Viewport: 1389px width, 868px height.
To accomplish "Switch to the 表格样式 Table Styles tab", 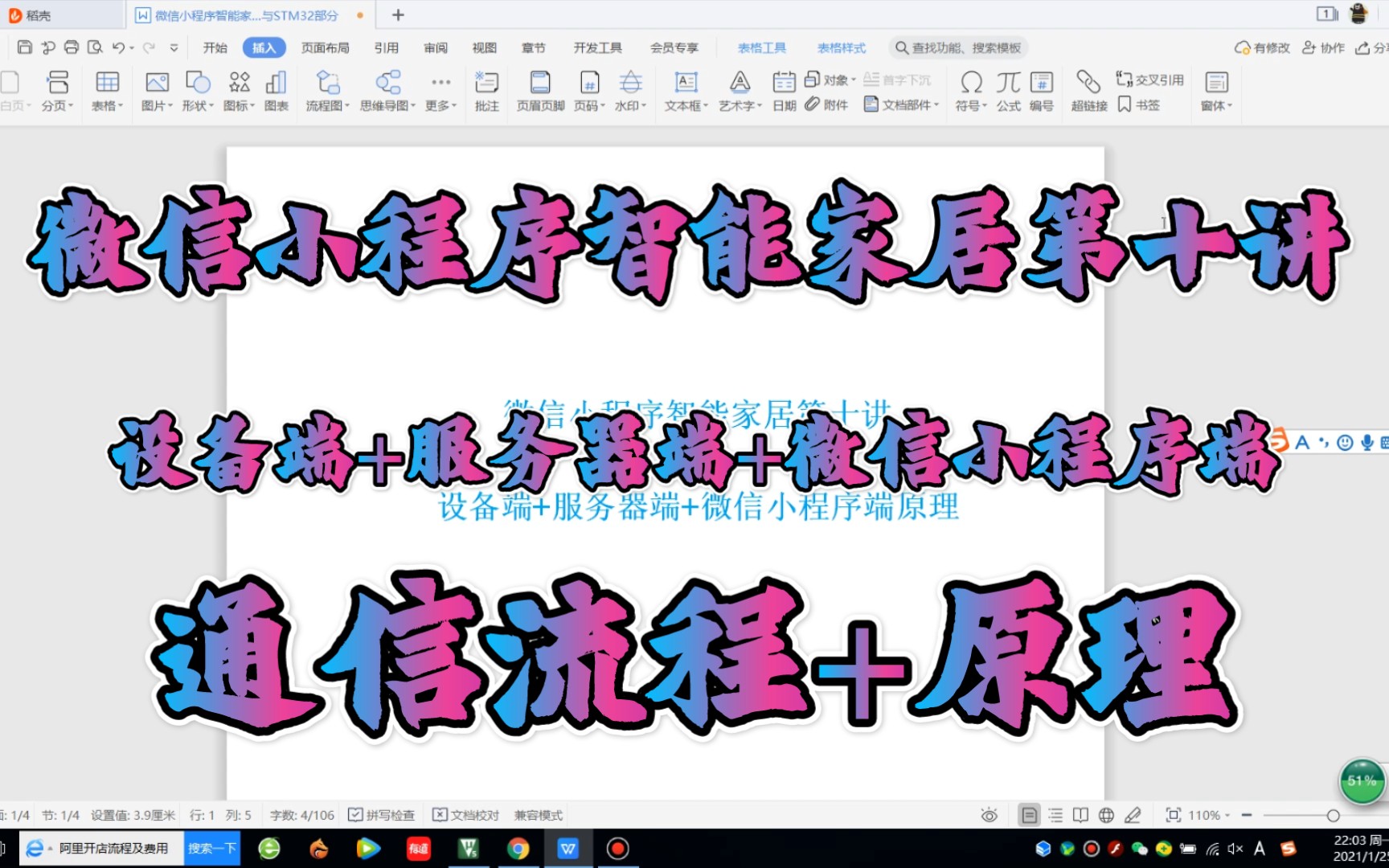I will [842, 47].
